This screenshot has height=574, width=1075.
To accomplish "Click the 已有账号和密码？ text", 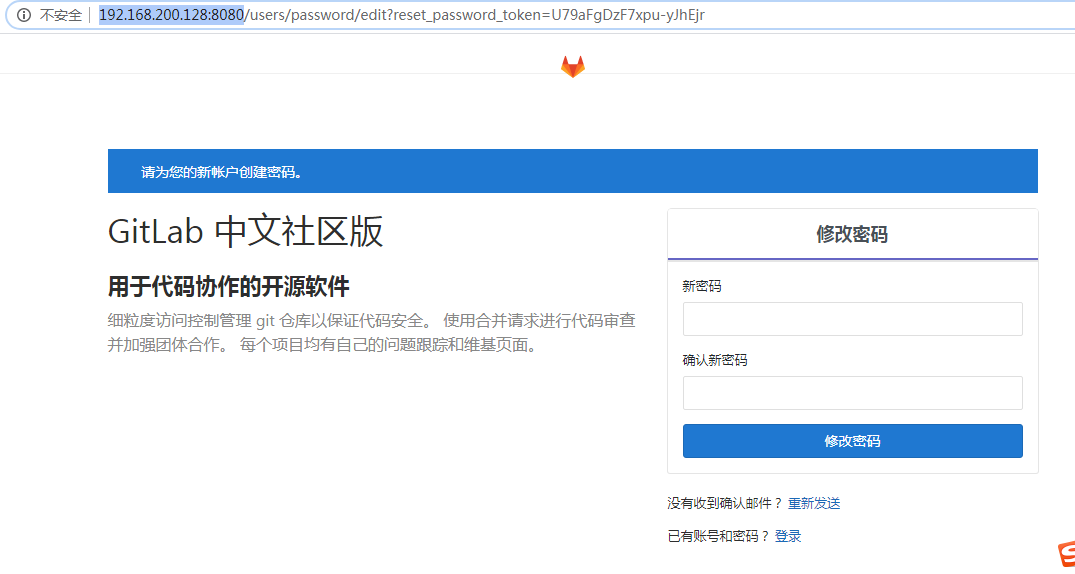I will coord(718,536).
